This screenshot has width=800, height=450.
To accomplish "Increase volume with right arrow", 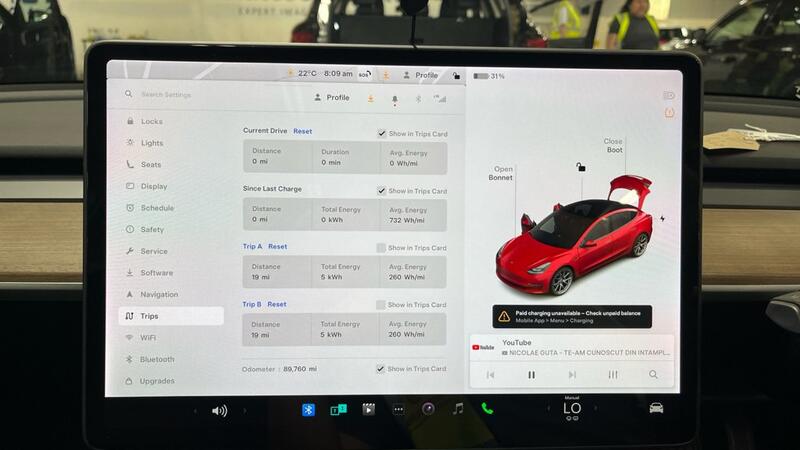I will pyautogui.click(x=245, y=410).
